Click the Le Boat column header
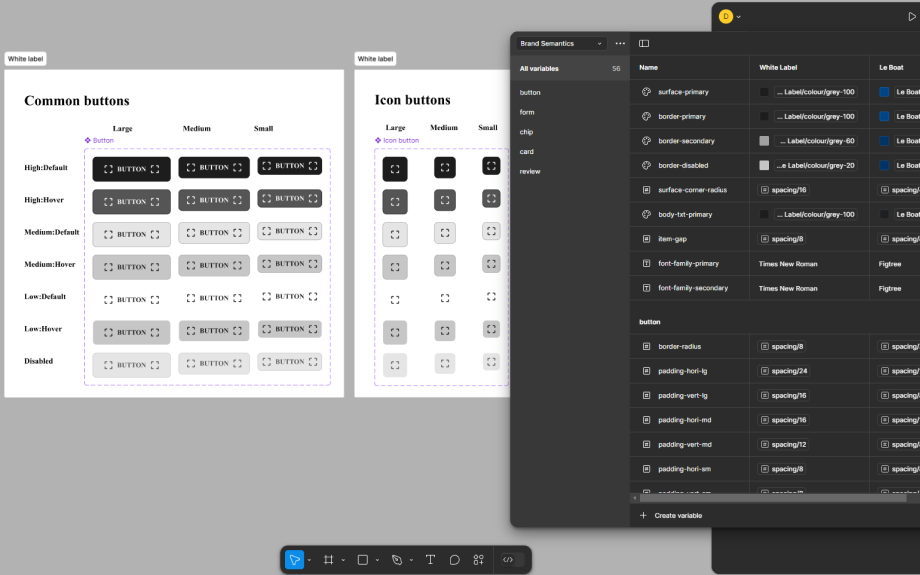 pyautogui.click(x=891, y=67)
